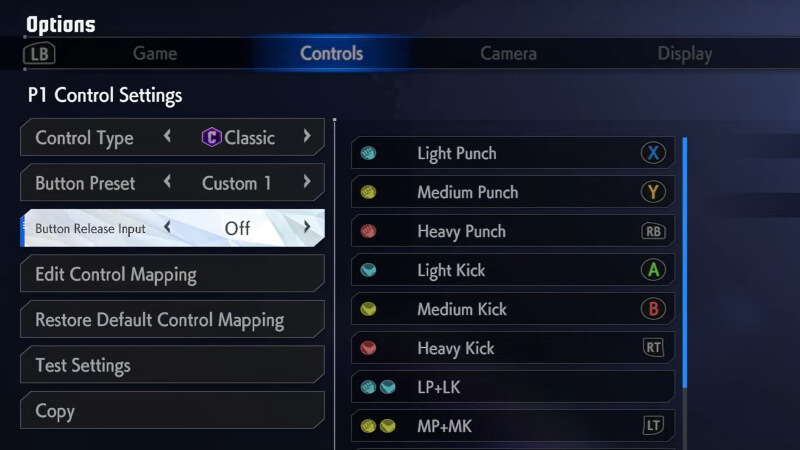Switch Control Type using right arrow
Viewport: 800px width, 450px height.
click(x=307, y=137)
